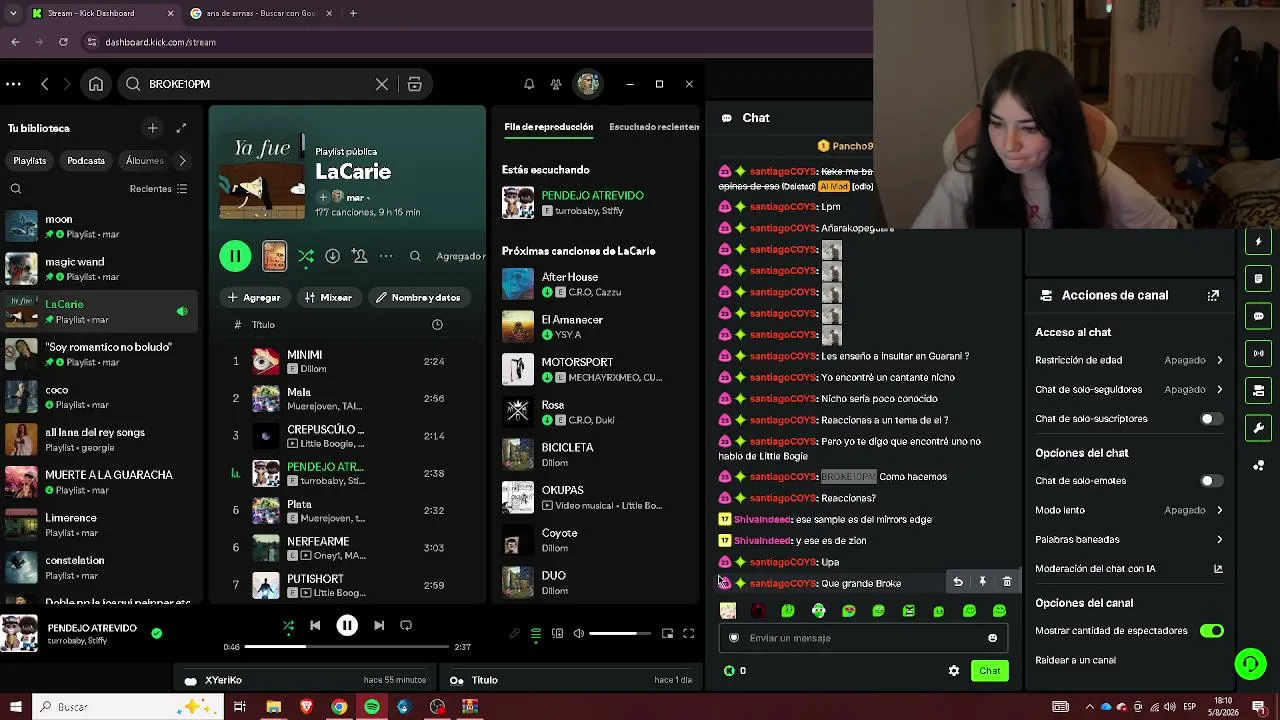Clear the BROKE10PM search text
The height and width of the screenshot is (720, 1280).
coord(382,84)
